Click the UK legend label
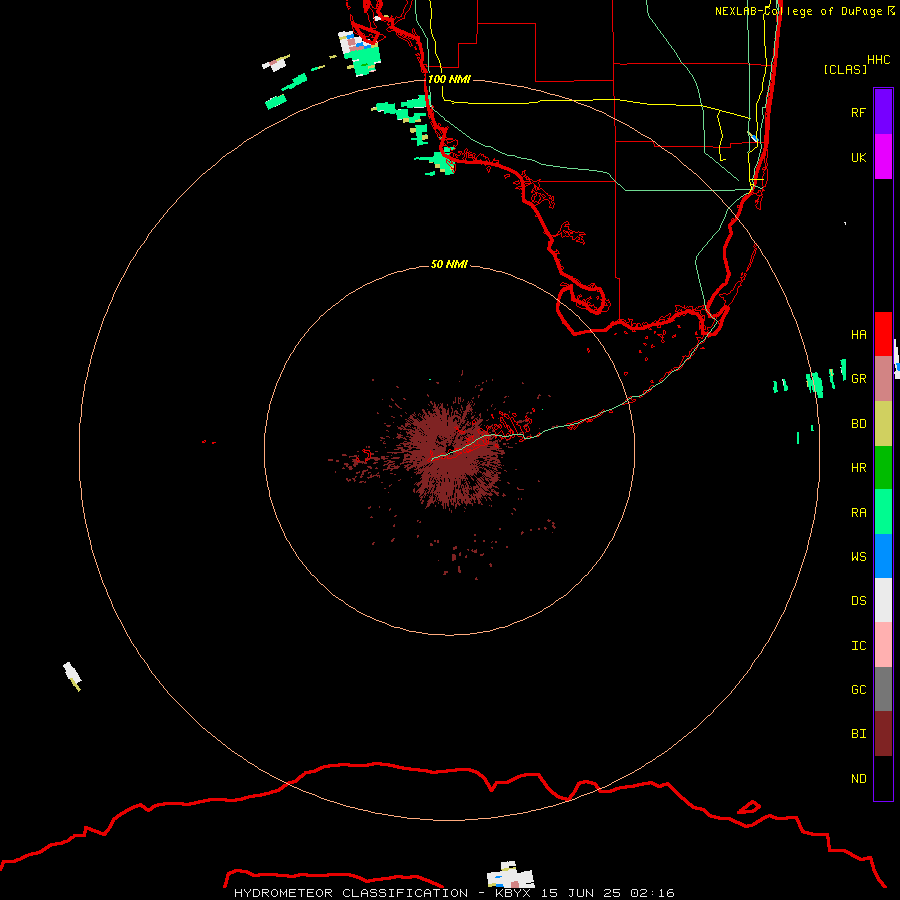The height and width of the screenshot is (900, 900). click(x=858, y=157)
